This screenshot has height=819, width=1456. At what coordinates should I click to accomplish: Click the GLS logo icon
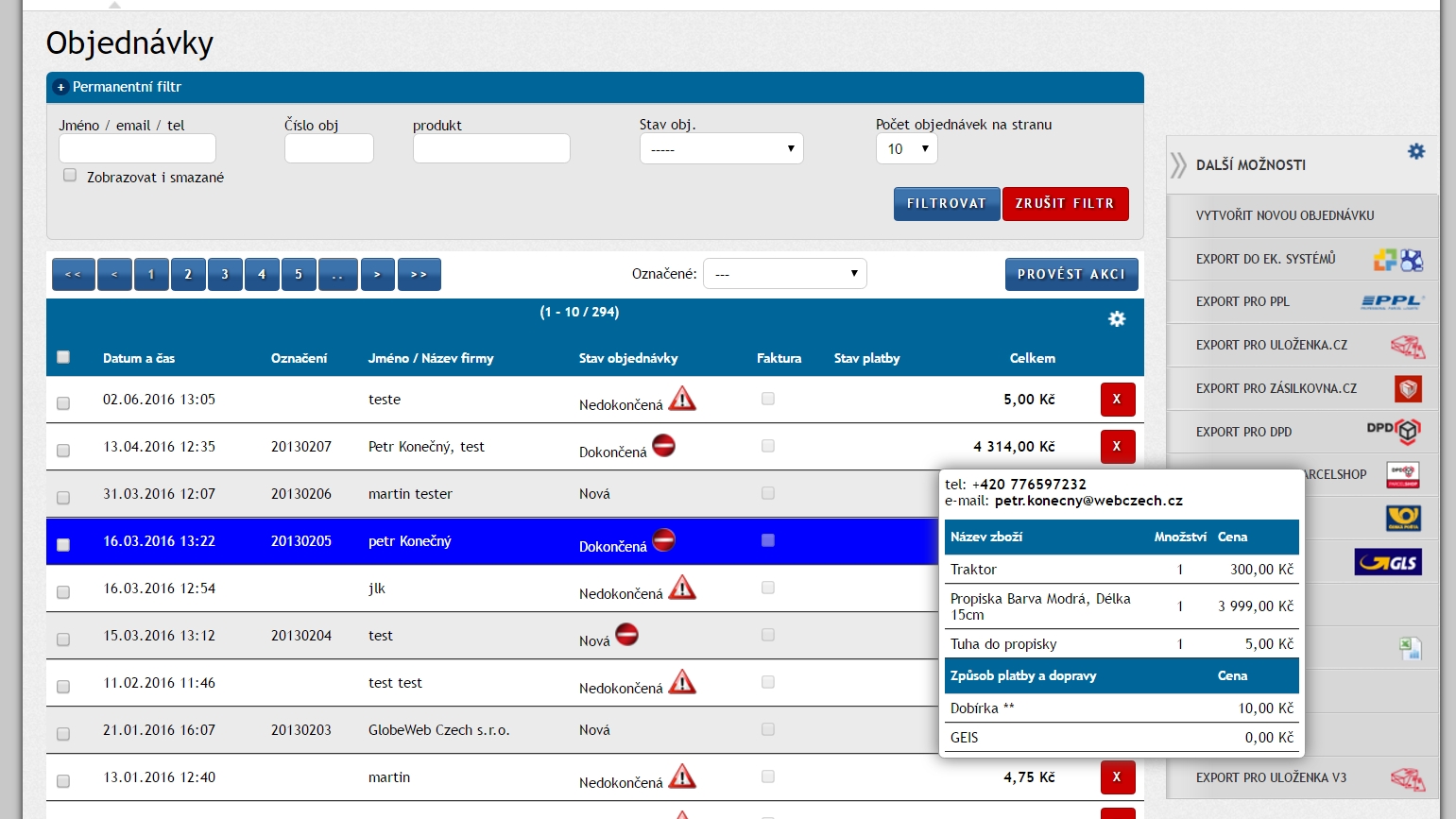[x=1387, y=562]
